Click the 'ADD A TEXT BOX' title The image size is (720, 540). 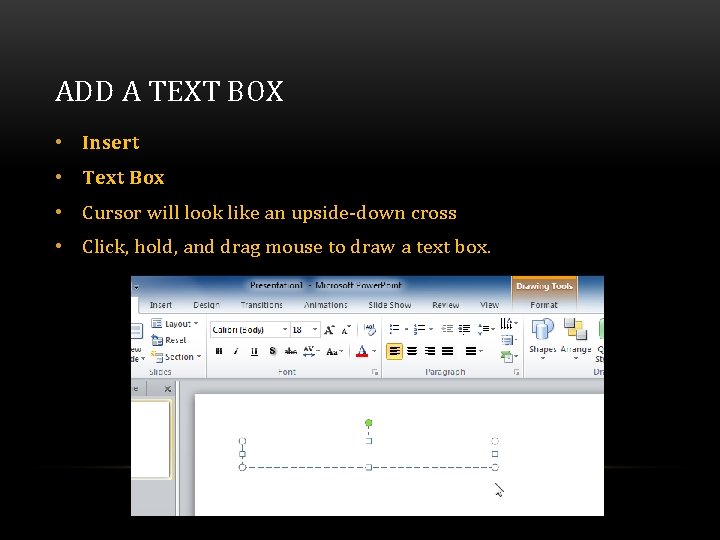[x=169, y=91]
